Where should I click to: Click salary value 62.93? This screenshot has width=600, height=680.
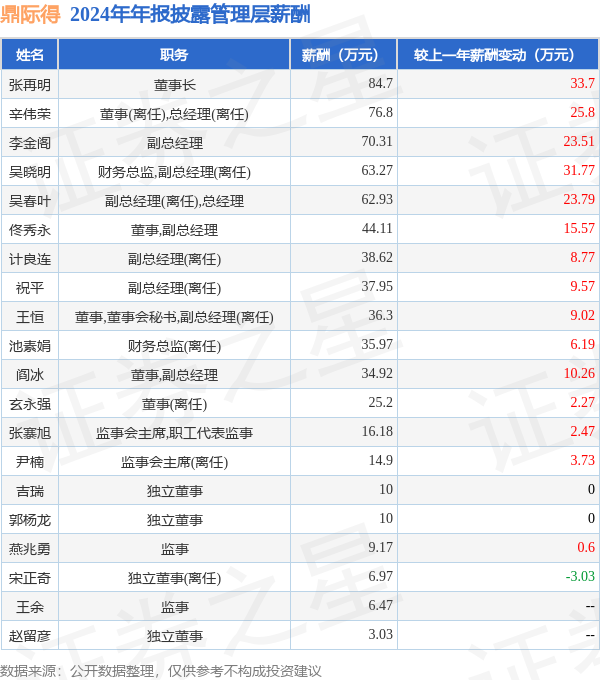377,199
